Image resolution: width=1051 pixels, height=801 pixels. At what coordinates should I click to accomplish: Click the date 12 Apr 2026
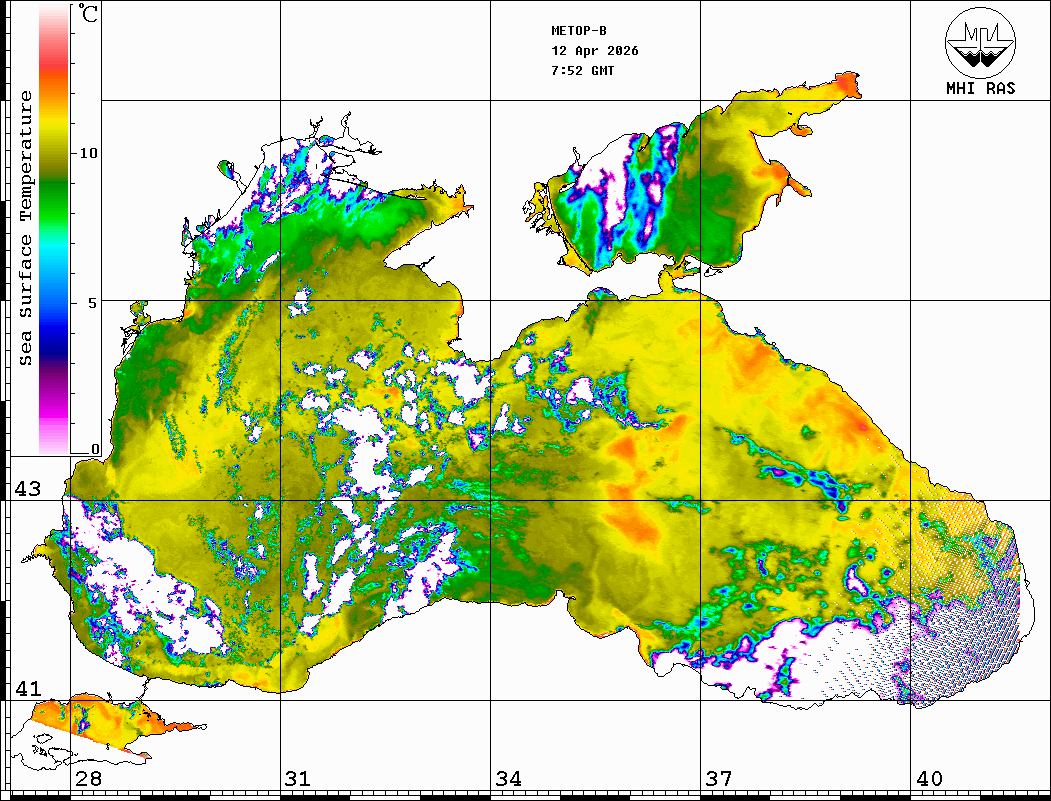[595, 51]
